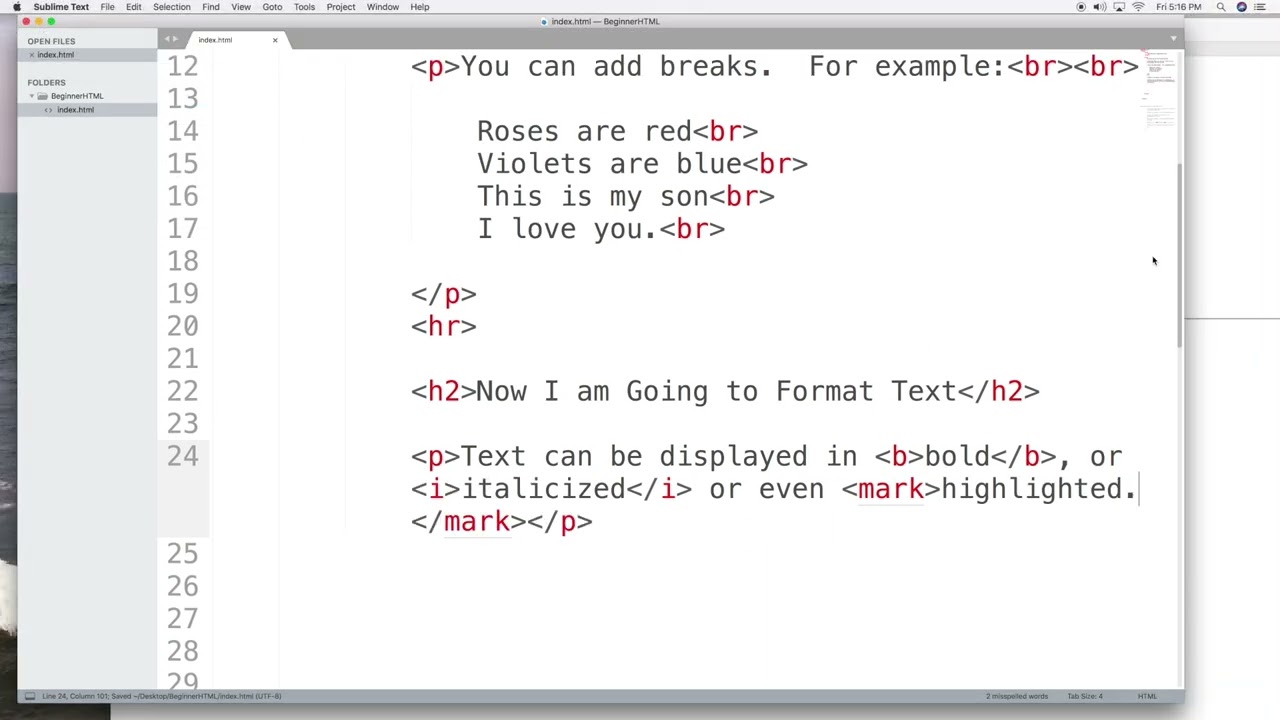The height and width of the screenshot is (720, 1280).
Task: Open the Wi-Fi menu bar icon
Action: [1138, 7]
